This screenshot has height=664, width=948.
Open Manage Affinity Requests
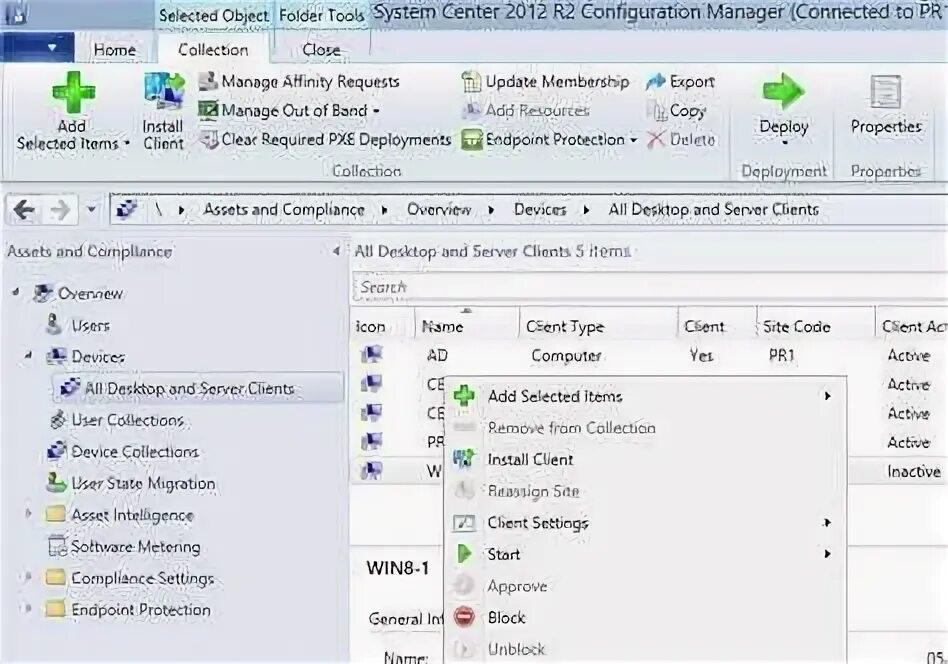point(299,82)
